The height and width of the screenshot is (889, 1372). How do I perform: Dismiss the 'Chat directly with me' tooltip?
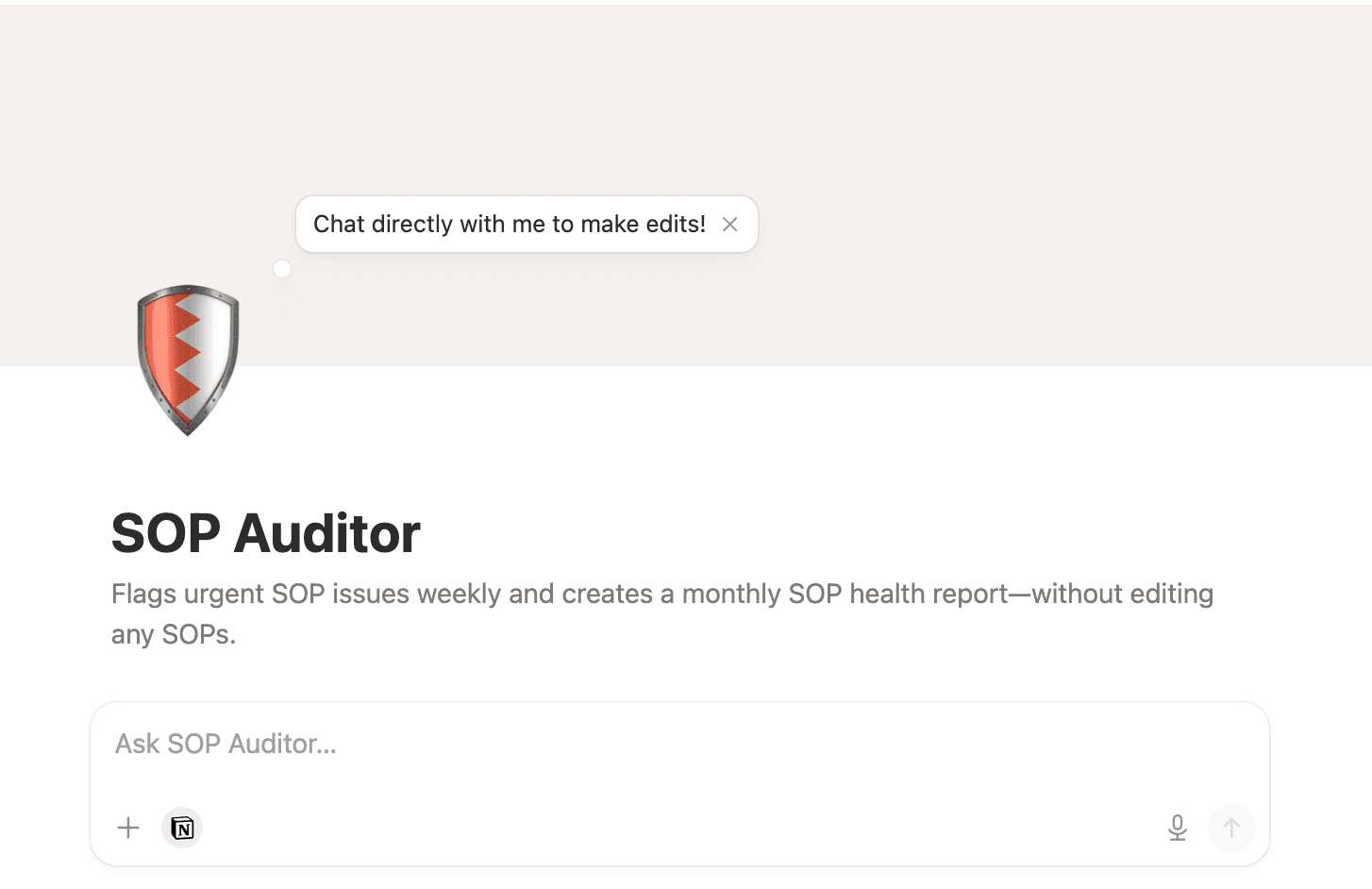729,224
